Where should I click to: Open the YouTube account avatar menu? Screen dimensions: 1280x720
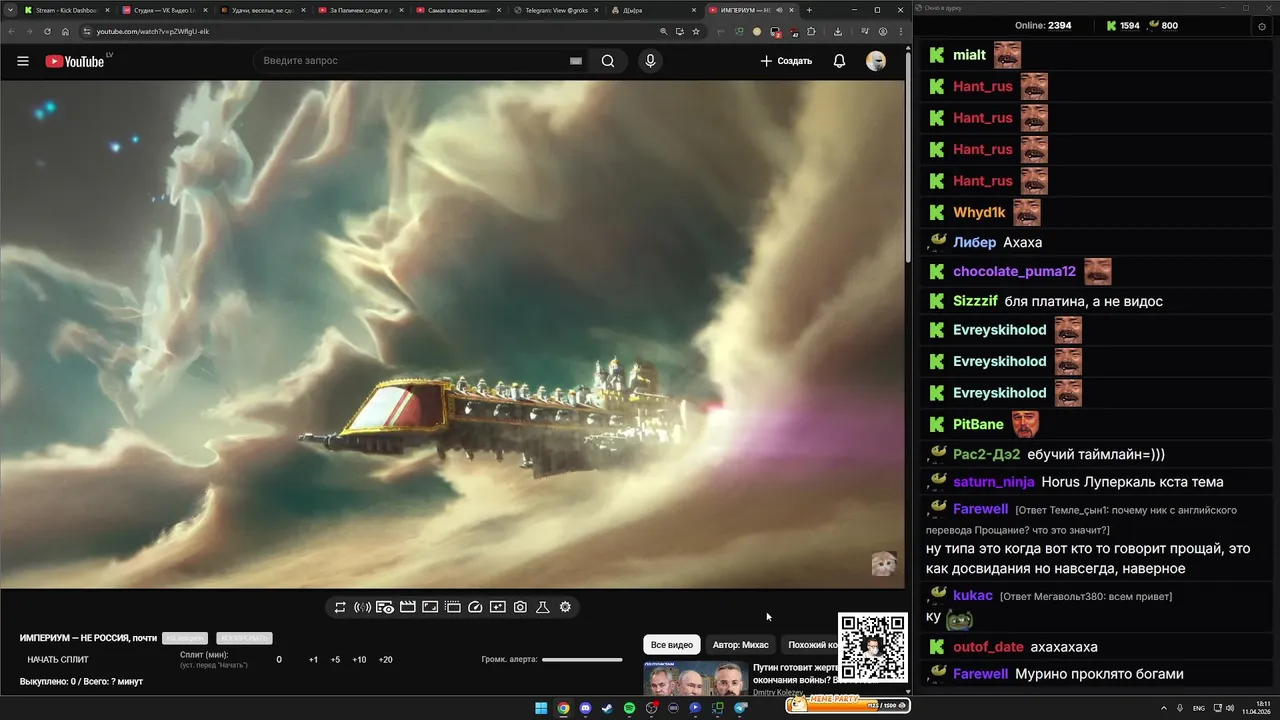tap(876, 61)
